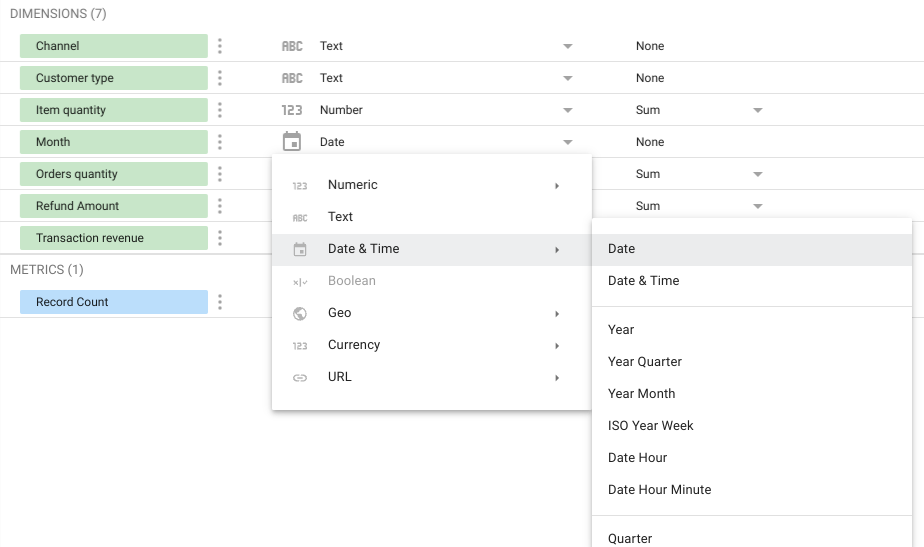Click the calendar icon in the Month row
This screenshot has height=547, width=924.
coord(292,142)
